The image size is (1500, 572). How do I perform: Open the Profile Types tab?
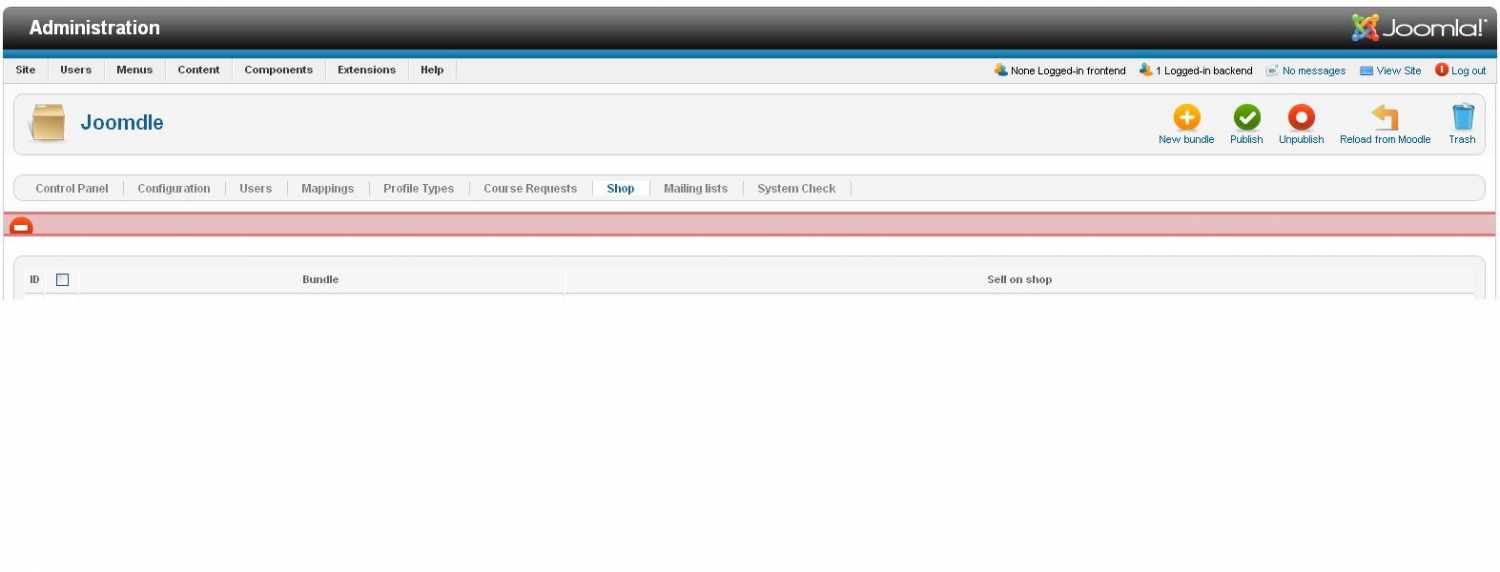pos(419,188)
